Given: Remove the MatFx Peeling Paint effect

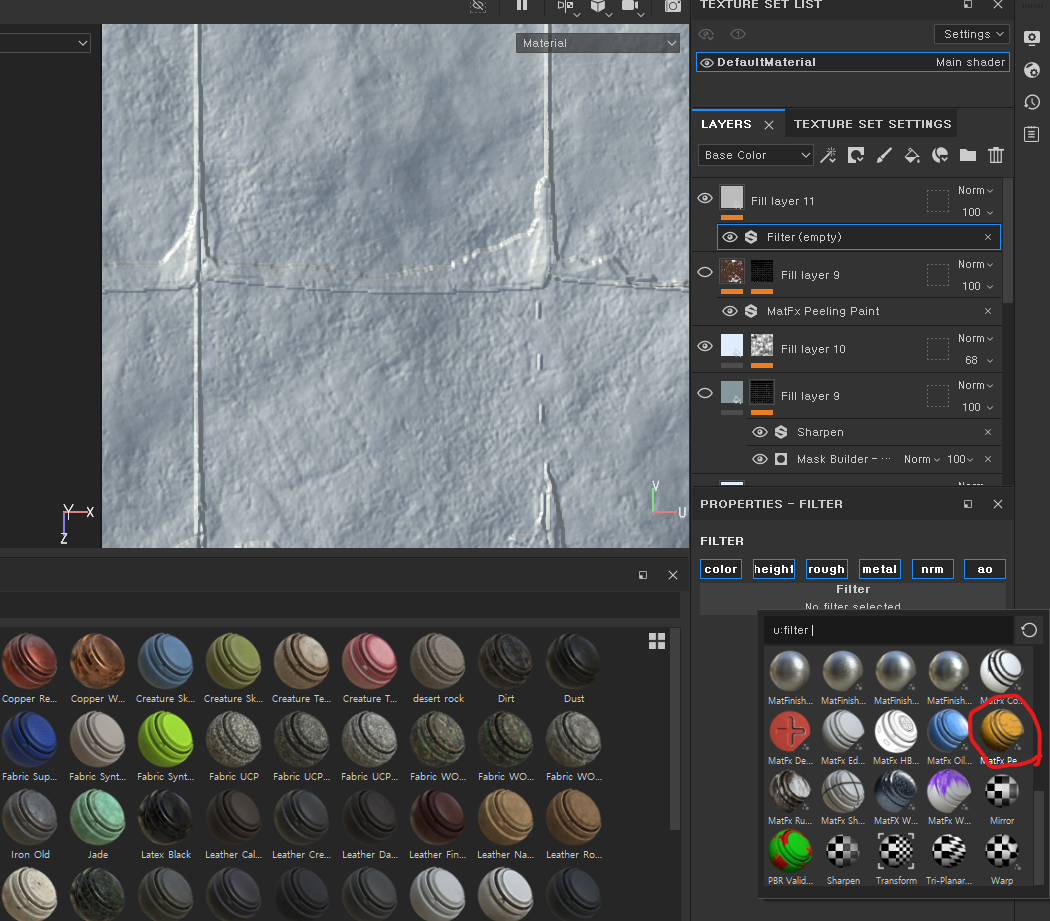Looking at the screenshot, I should [x=988, y=311].
